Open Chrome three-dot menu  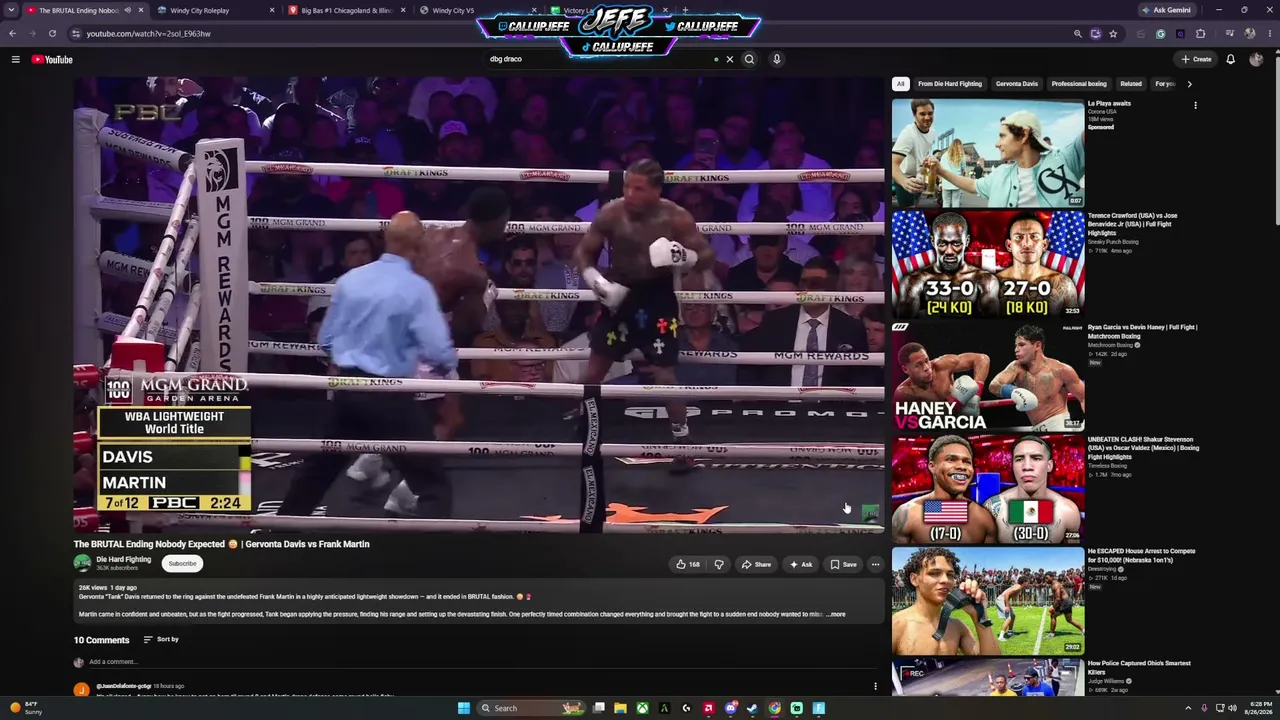click(1269, 33)
